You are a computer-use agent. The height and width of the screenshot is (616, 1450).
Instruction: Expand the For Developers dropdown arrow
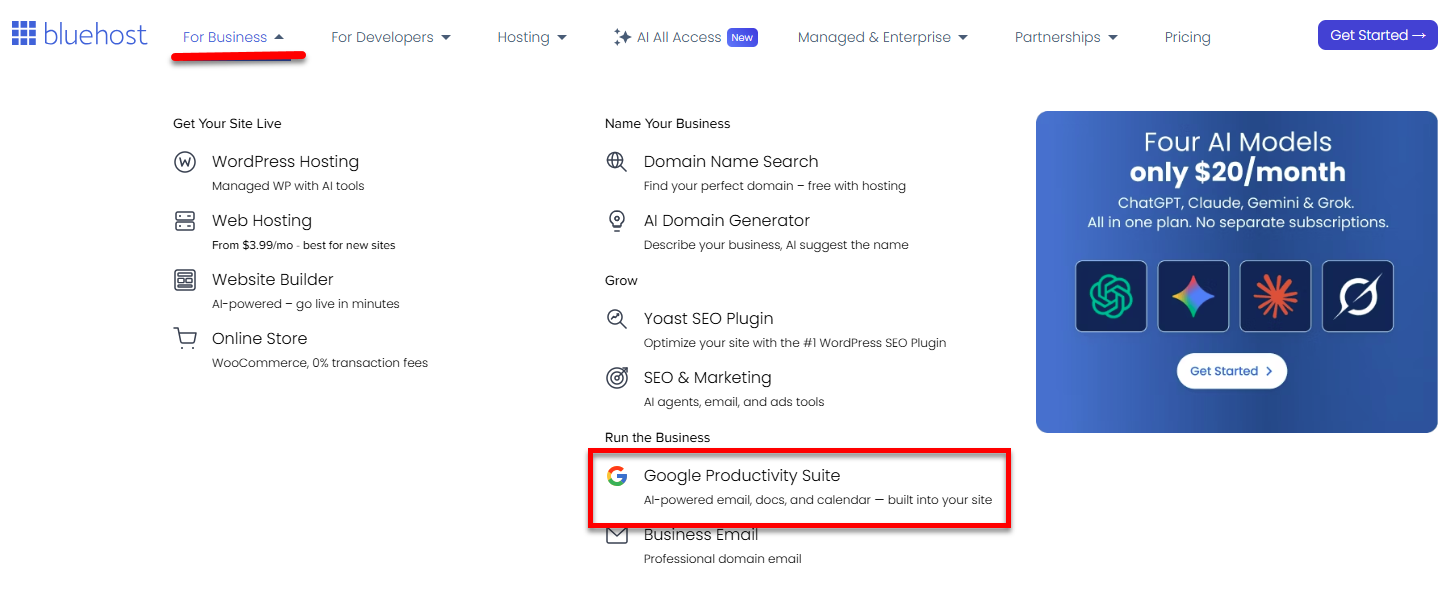click(x=446, y=37)
